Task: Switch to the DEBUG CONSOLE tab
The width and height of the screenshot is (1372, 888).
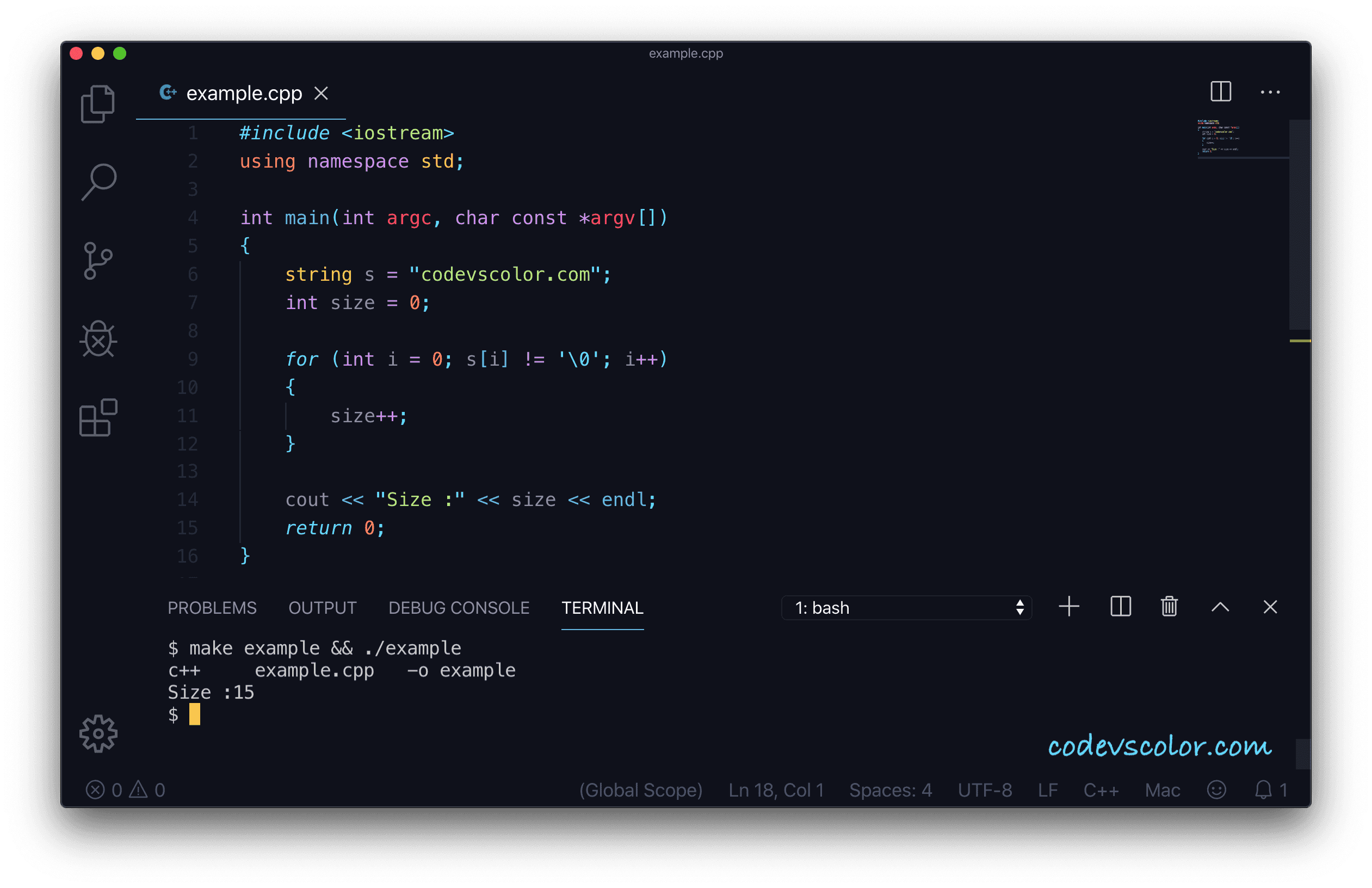Action: click(x=459, y=608)
